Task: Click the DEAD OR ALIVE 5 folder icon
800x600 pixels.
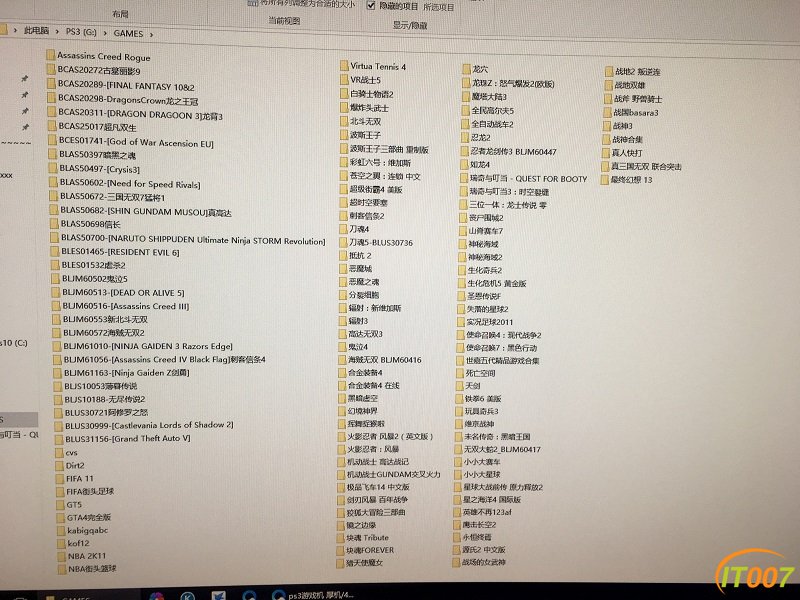Action: pyautogui.click(x=56, y=292)
